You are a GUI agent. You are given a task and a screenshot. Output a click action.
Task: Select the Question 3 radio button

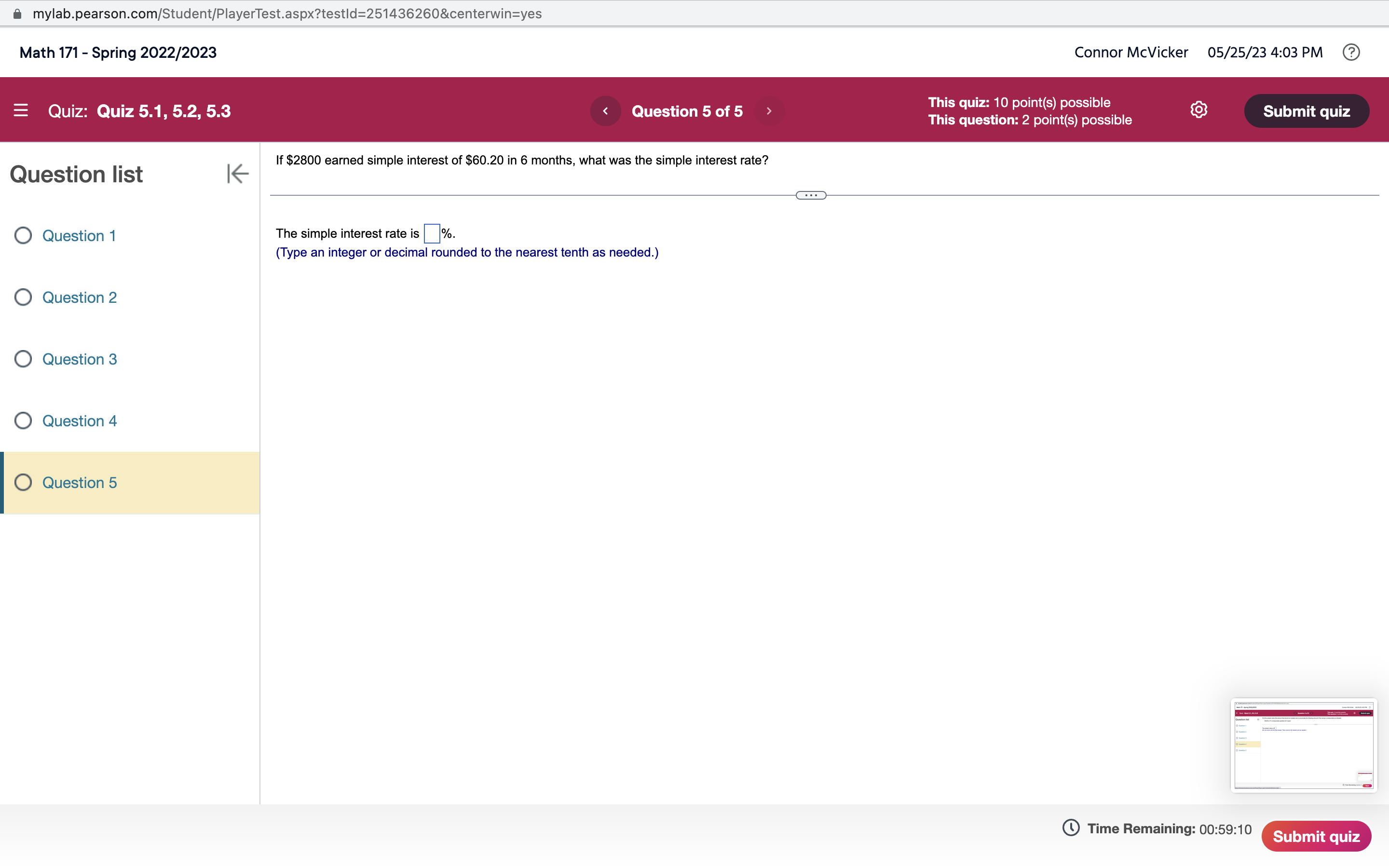pos(23,358)
